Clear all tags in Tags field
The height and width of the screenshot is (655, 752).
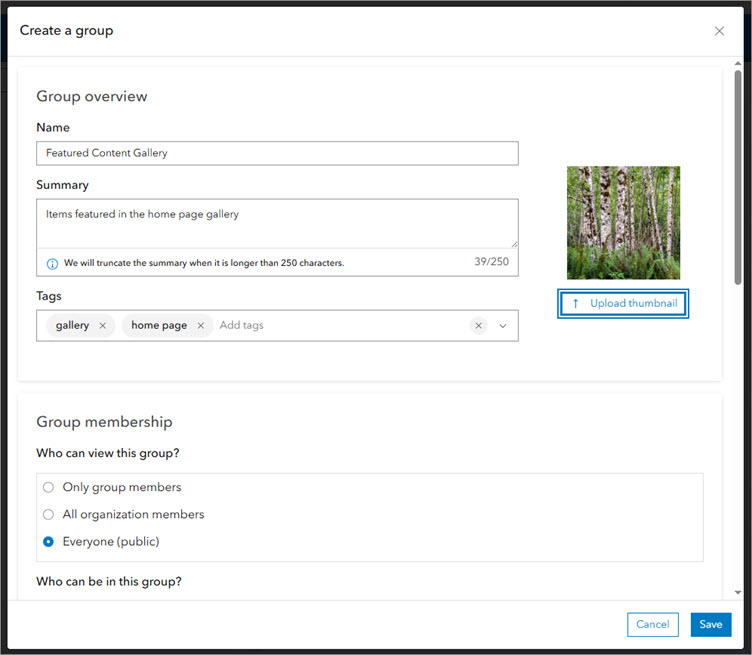pos(478,326)
